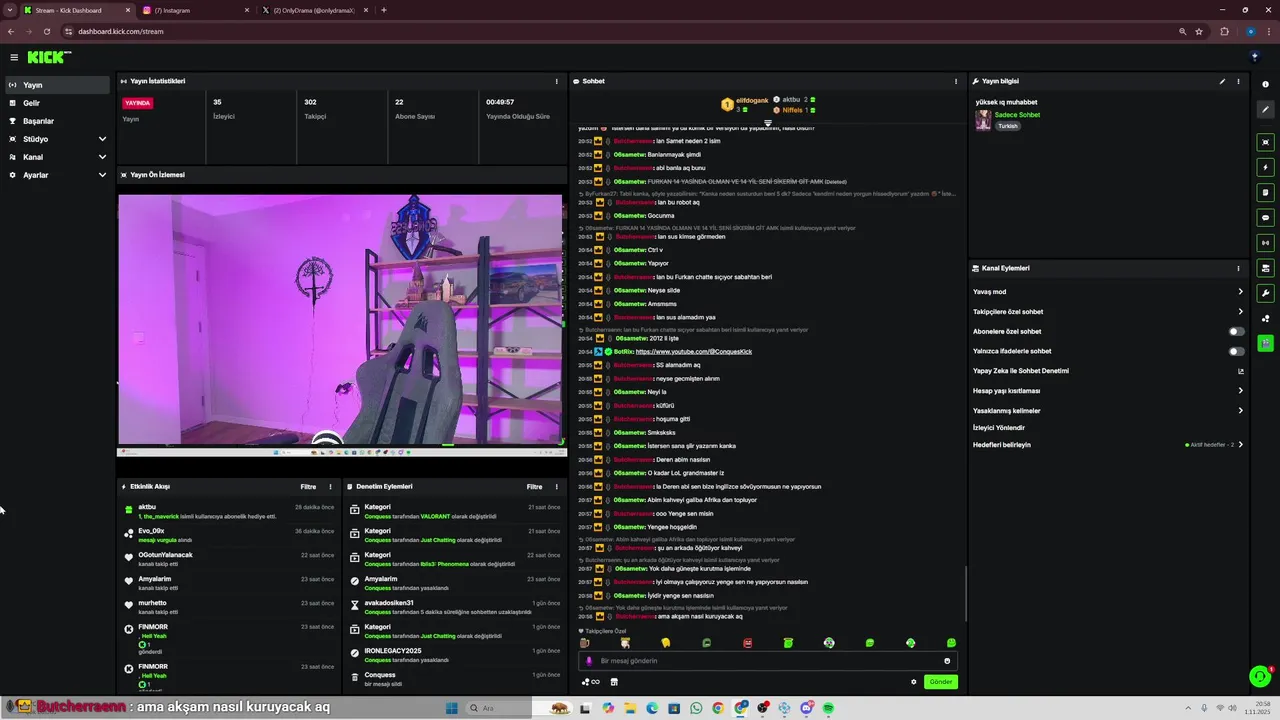Click the green highlighted icon in right rail

click(x=1265, y=343)
